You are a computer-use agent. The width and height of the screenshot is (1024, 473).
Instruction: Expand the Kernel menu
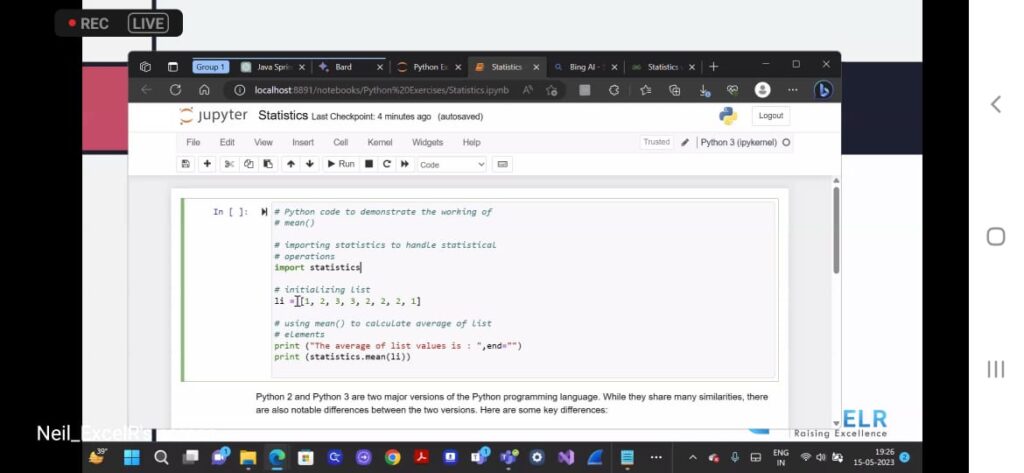380,143
